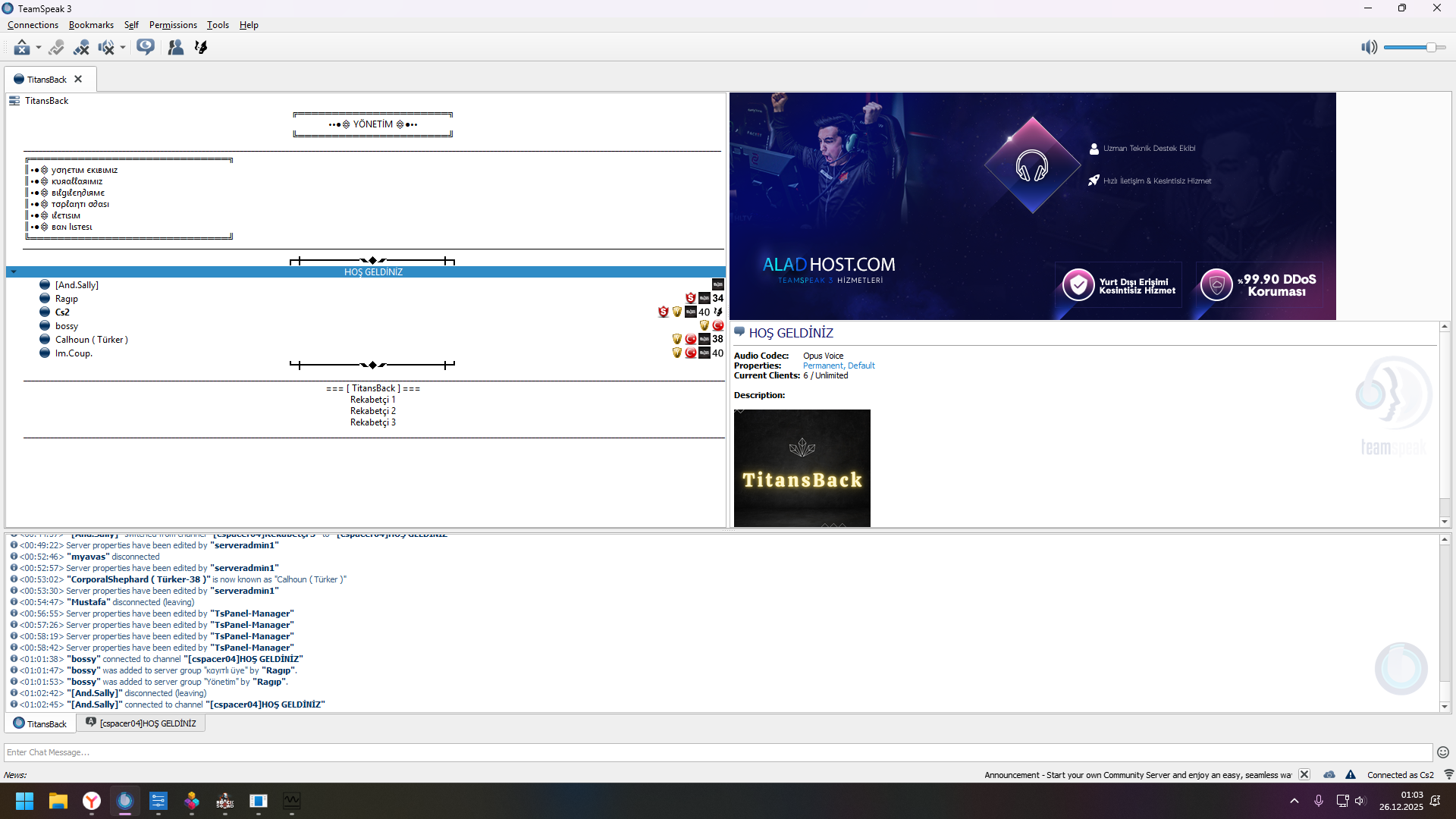This screenshot has width=1456, height=819.
Task: Open the emoji picker next to chat input
Action: click(1443, 752)
